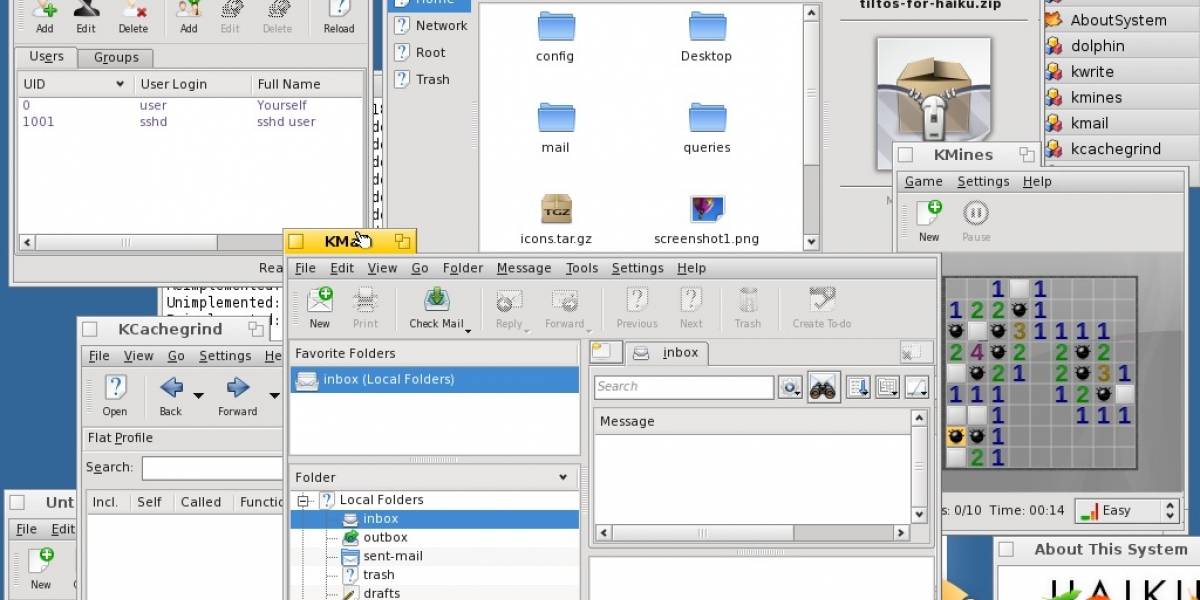
Task: Open KMail Tools menu
Action: click(581, 268)
